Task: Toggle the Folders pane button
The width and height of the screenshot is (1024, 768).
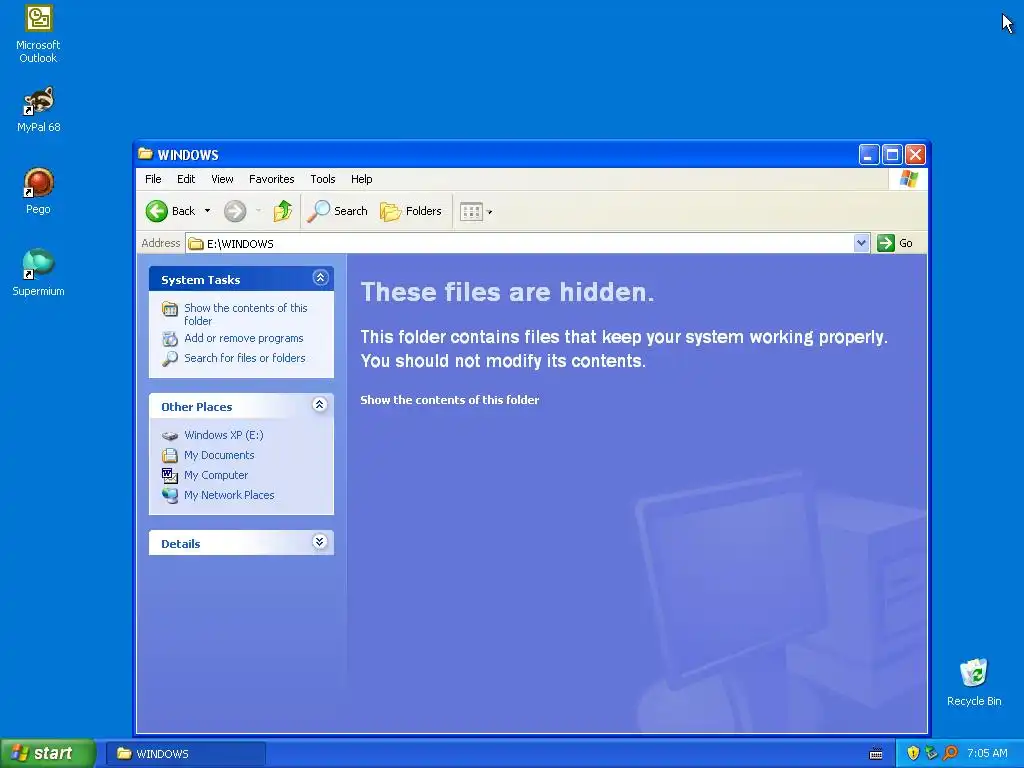Action: pos(411,211)
